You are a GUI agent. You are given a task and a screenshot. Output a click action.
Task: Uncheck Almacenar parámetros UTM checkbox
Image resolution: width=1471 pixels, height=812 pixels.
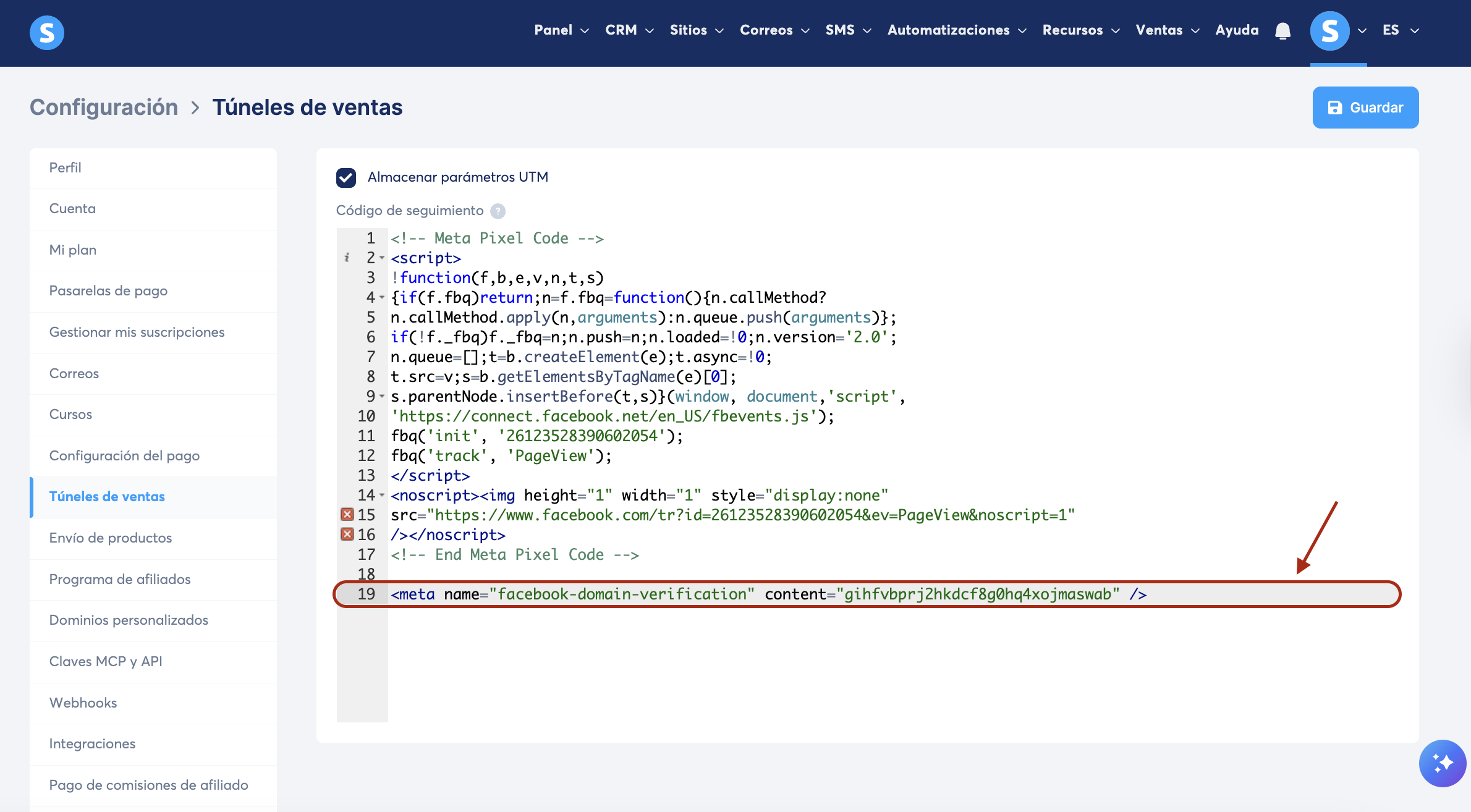point(346,177)
